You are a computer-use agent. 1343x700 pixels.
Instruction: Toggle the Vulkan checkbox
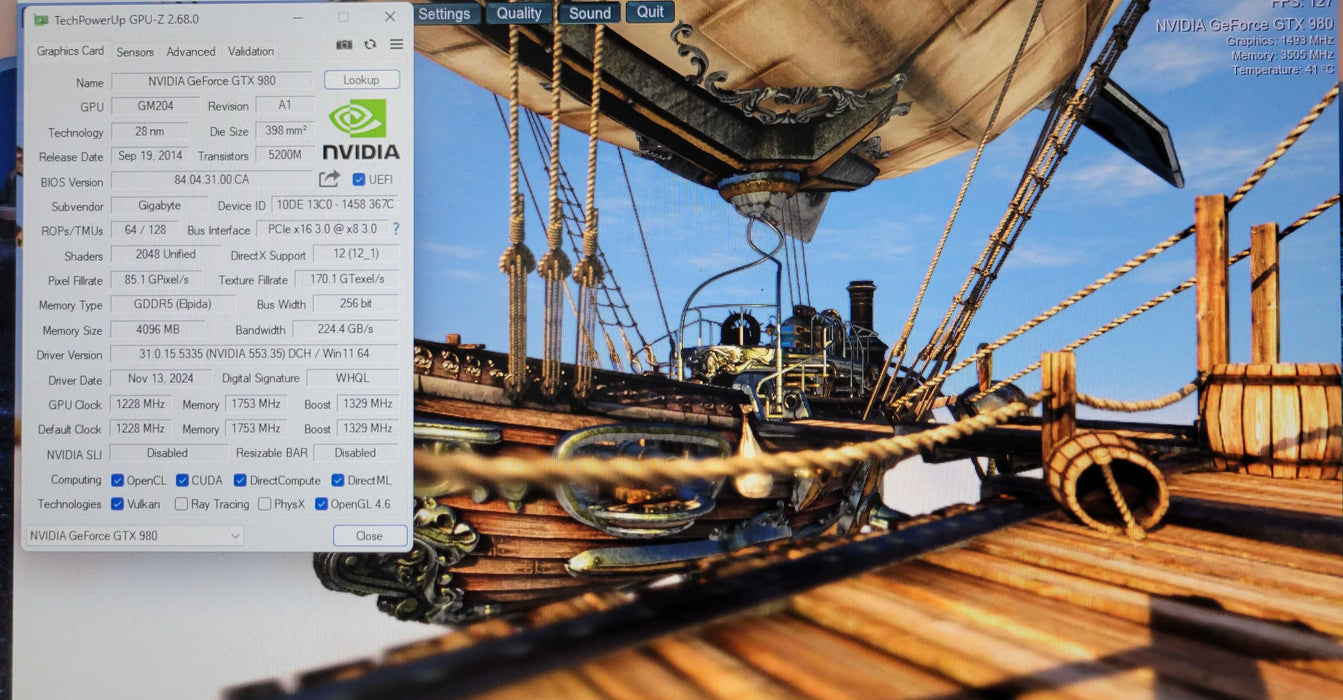(x=117, y=504)
